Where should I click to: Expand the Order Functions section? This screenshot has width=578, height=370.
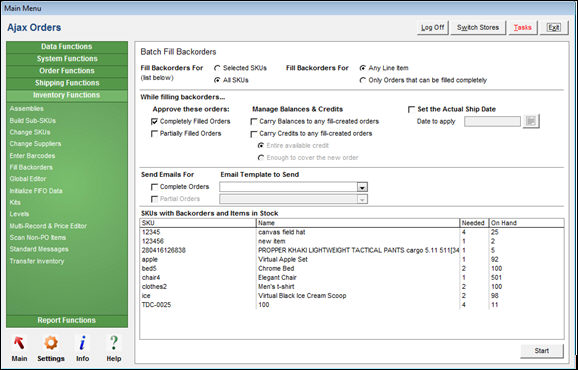point(67,71)
